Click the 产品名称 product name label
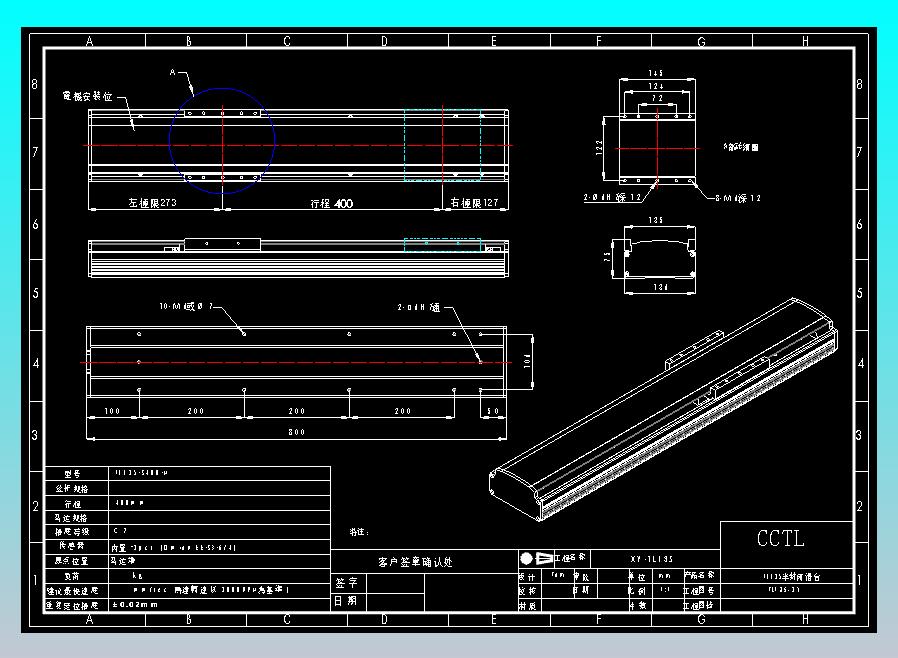This screenshot has height=658, width=898. point(699,575)
